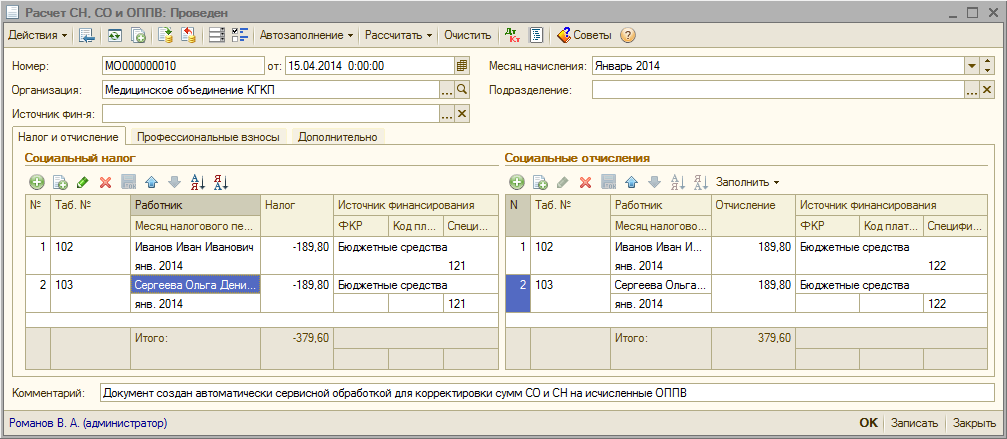
Task: Open the Действия menu
Action: (x=37, y=35)
